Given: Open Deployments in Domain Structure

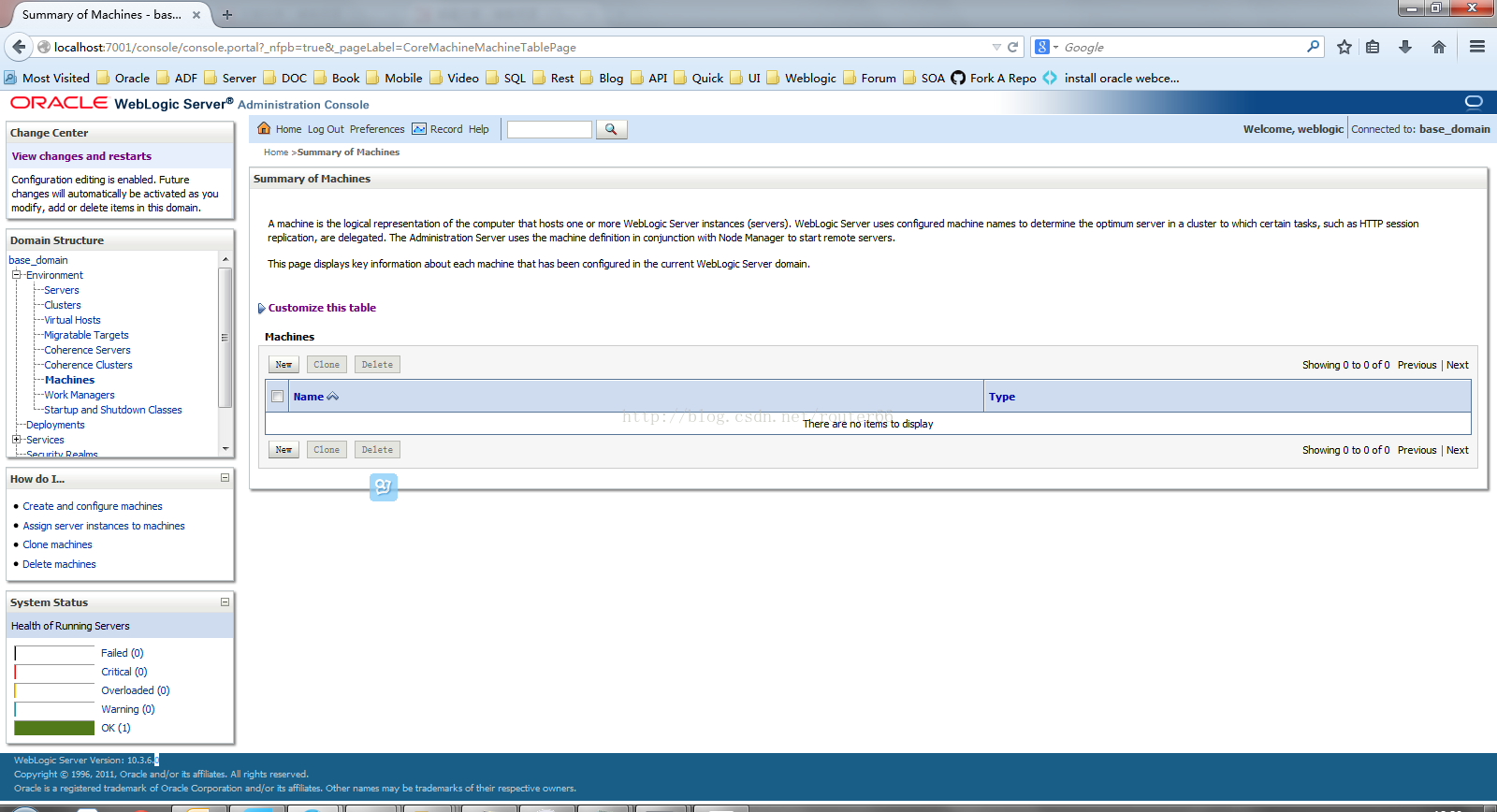Looking at the screenshot, I should coord(55,425).
